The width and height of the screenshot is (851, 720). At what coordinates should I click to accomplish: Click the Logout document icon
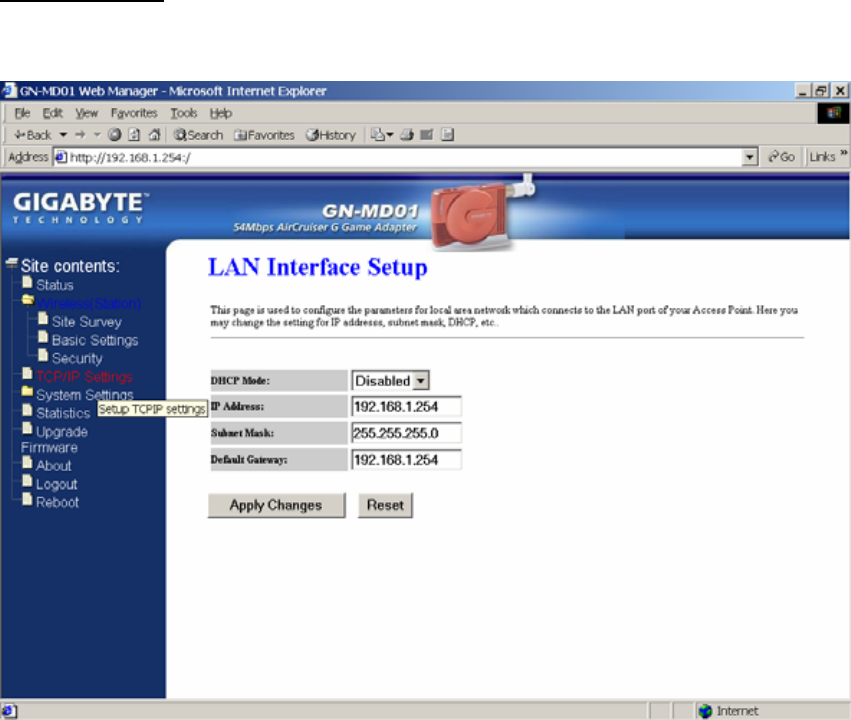27,481
